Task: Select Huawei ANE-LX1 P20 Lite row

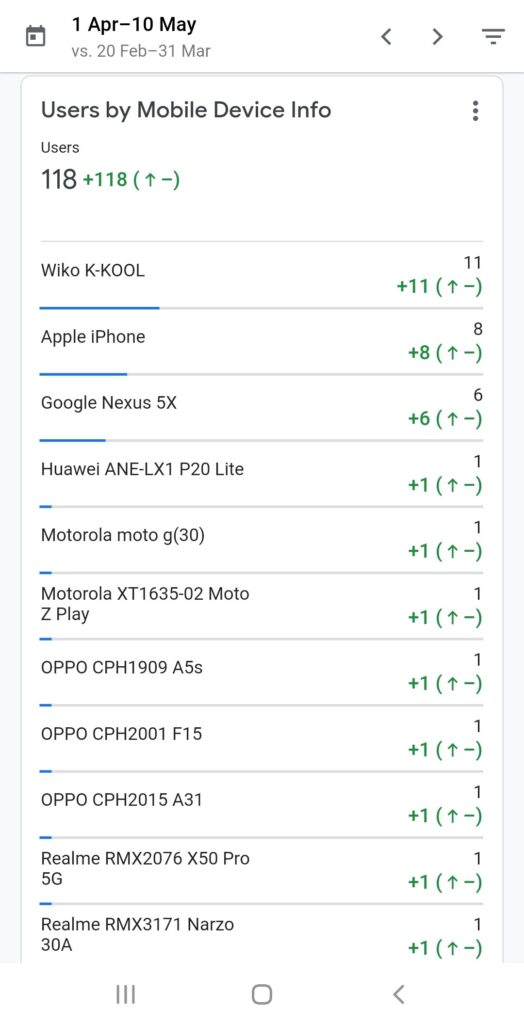Action: tap(261, 474)
